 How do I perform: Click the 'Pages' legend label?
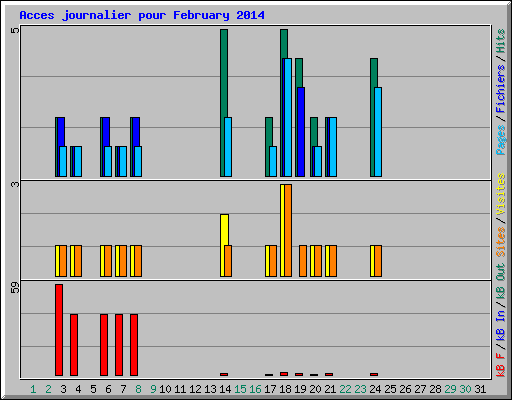point(500,140)
